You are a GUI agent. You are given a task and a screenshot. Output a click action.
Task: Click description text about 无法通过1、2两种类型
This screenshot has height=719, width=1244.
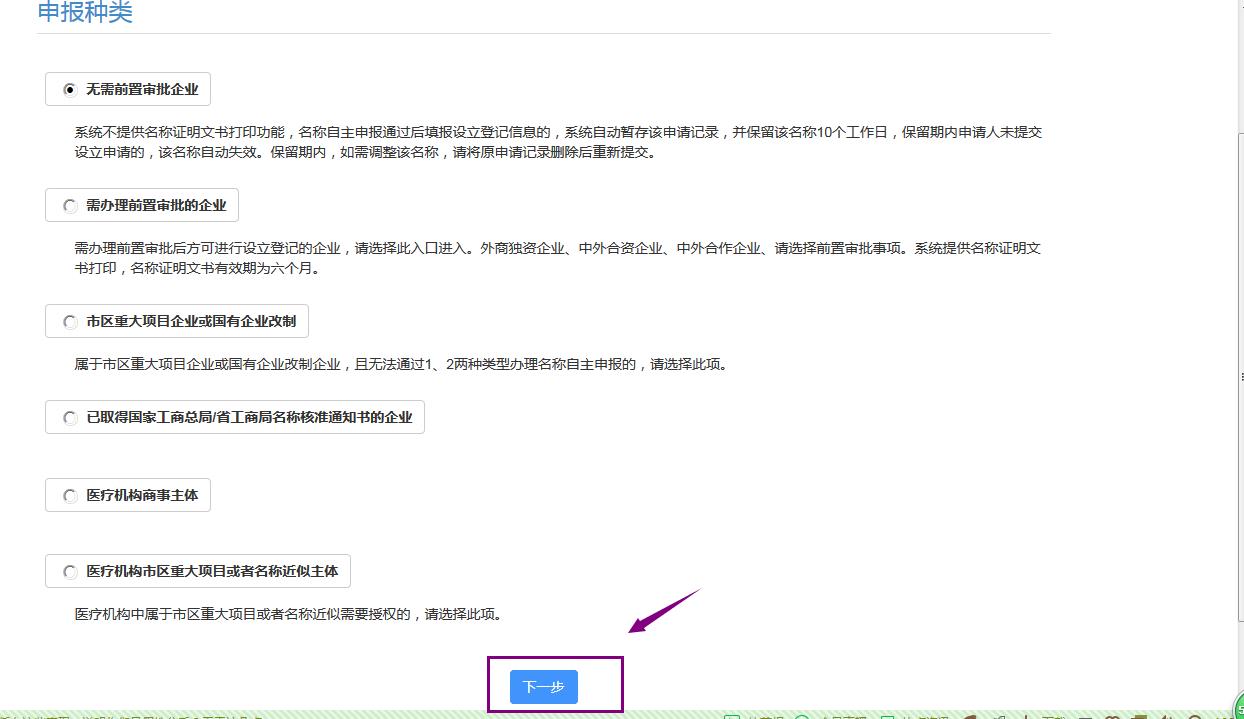[402, 364]
